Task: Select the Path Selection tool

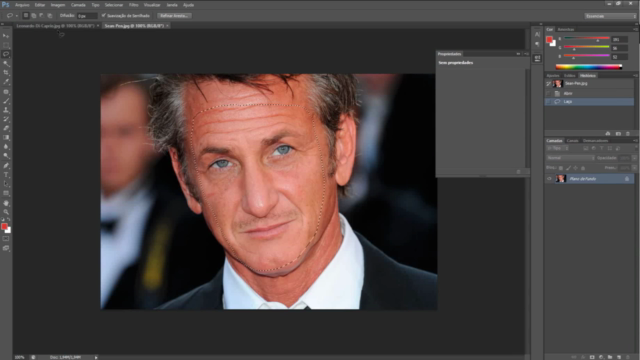Action: point(6,184)
